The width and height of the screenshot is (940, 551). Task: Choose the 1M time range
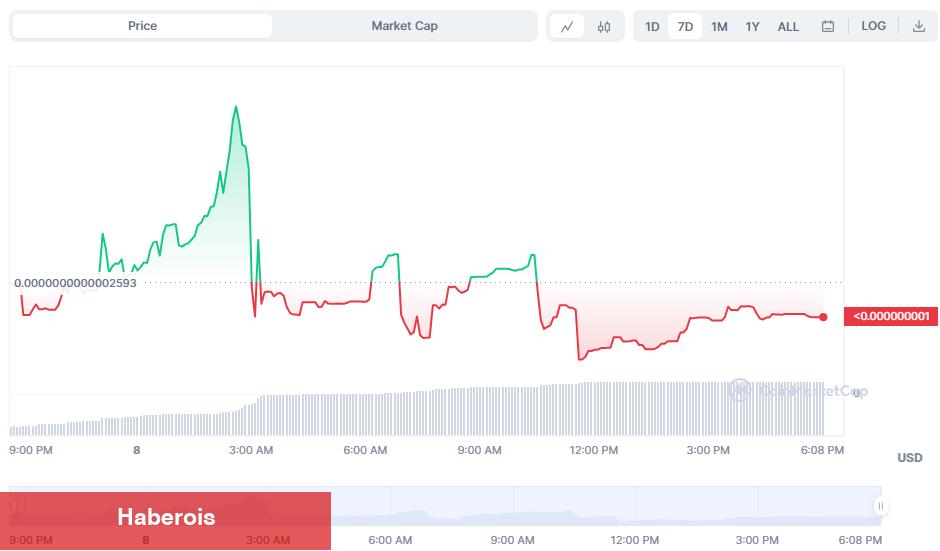[719, 26]
